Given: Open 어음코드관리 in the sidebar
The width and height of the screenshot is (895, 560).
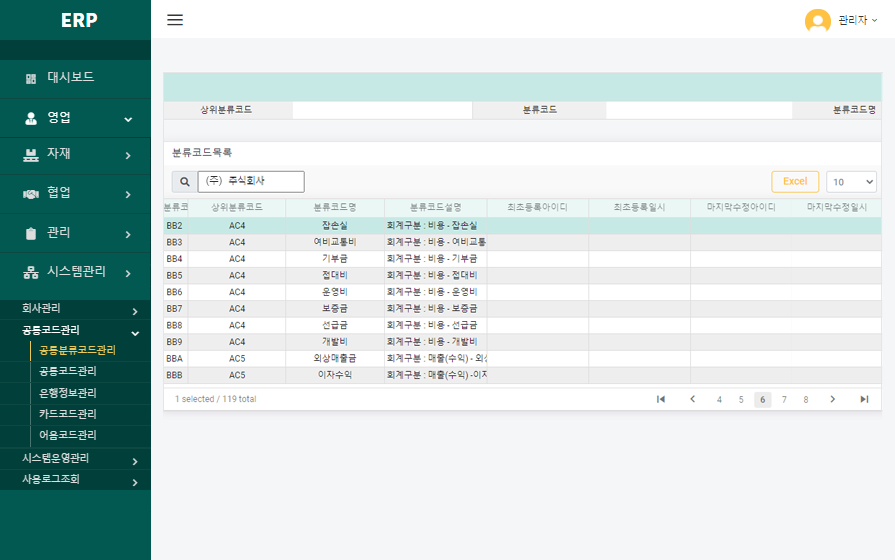Looking at the screenshot, I should [67, 435].
